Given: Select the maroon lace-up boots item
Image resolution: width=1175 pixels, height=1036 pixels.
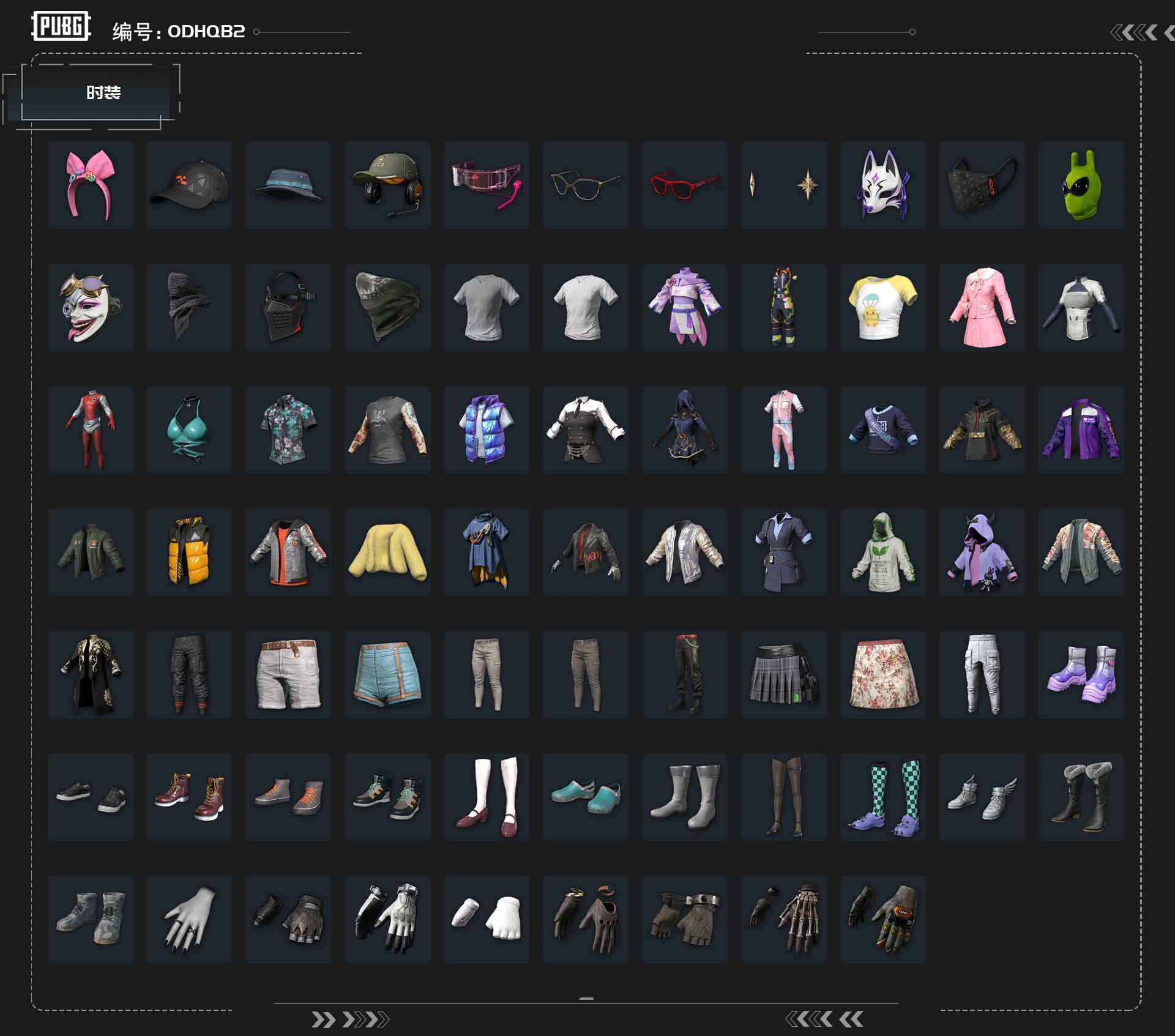Looking at the screenshot, I should coord(189,797).
